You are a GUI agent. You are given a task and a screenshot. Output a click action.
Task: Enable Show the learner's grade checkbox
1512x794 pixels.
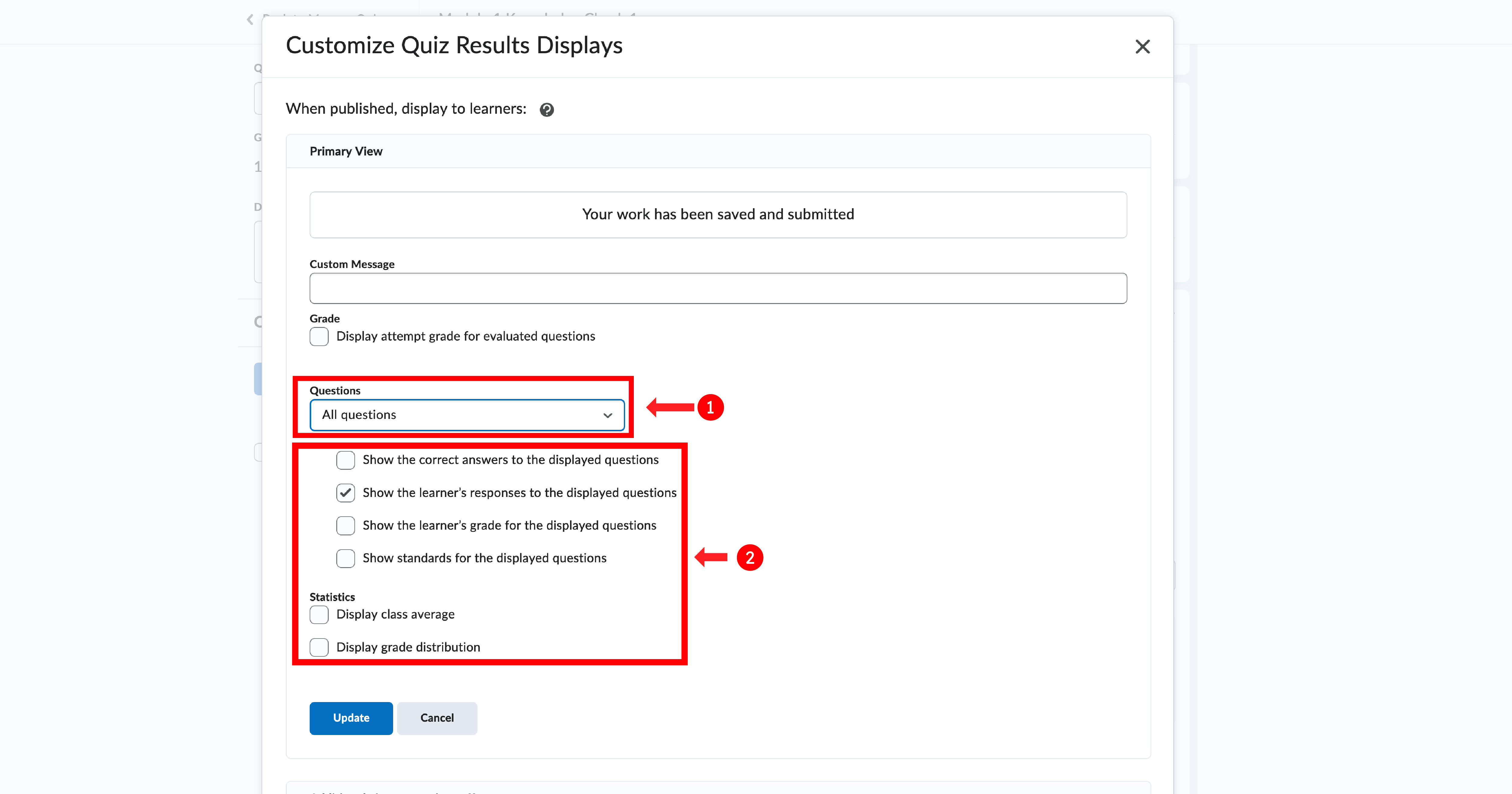[x=345, y=526]
